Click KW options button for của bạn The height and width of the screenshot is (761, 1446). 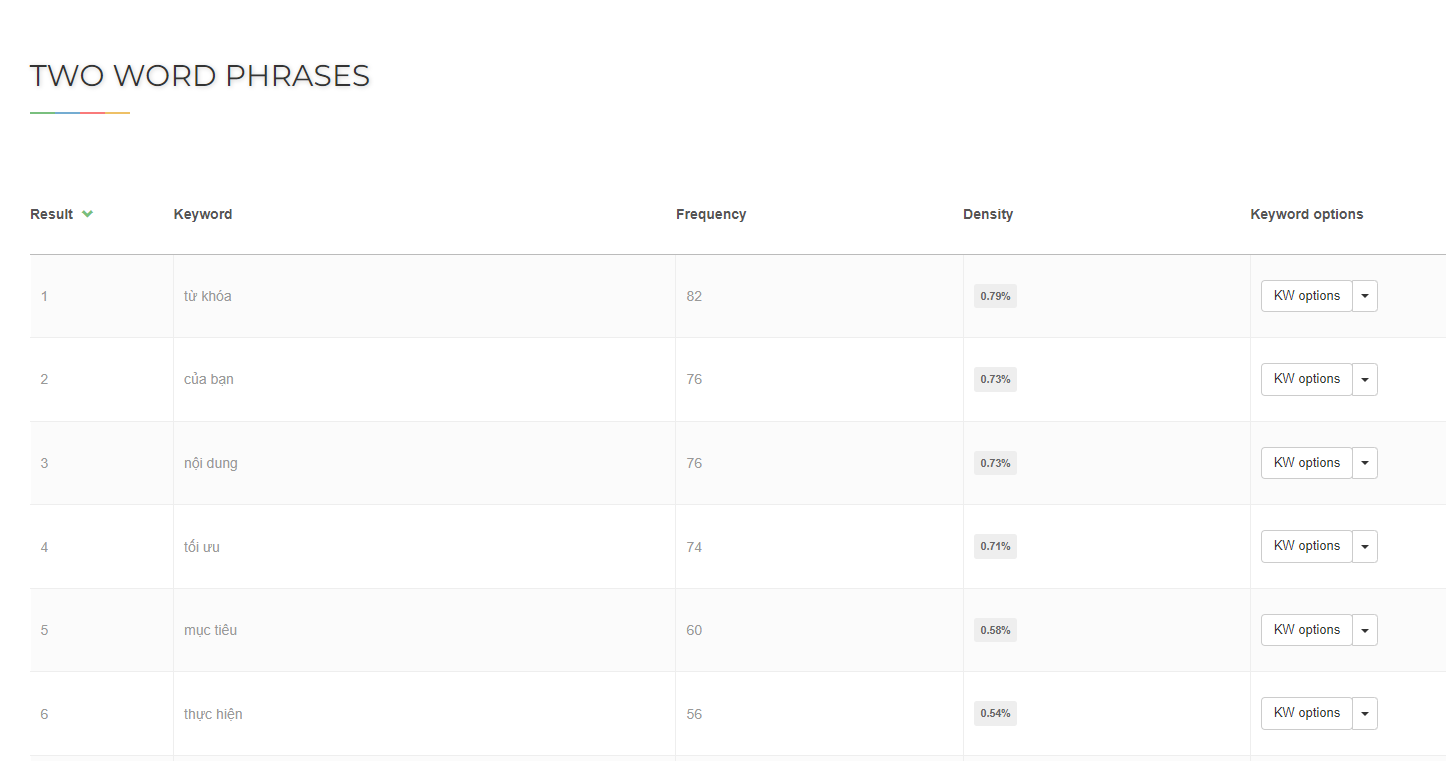click(1306, 379)
